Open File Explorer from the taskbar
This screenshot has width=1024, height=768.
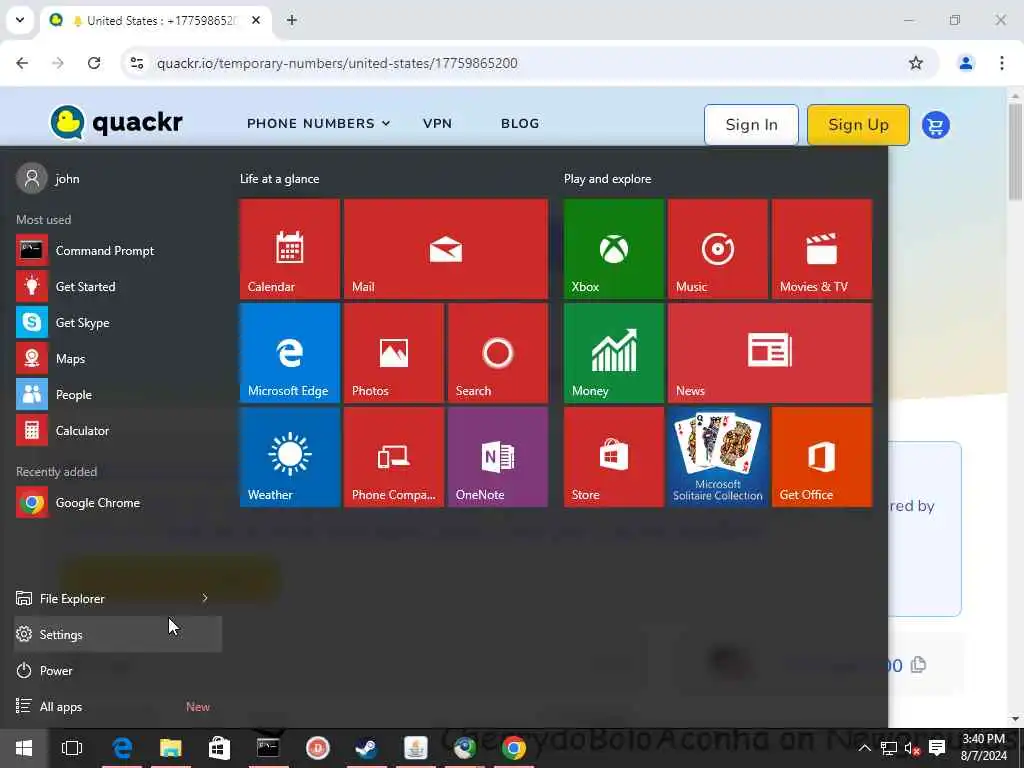coord(170,748)
